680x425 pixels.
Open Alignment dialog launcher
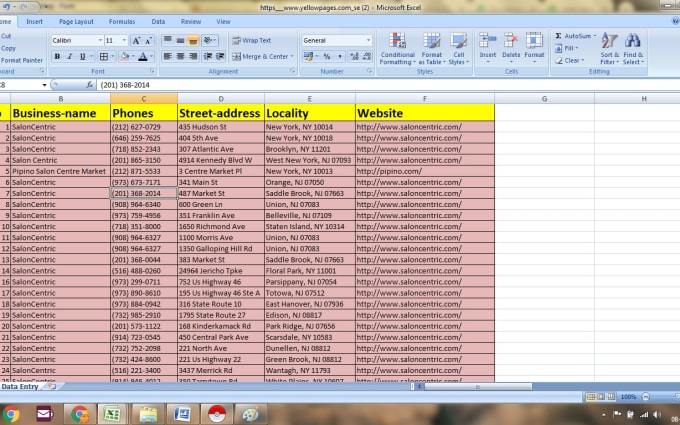(293, 71)
